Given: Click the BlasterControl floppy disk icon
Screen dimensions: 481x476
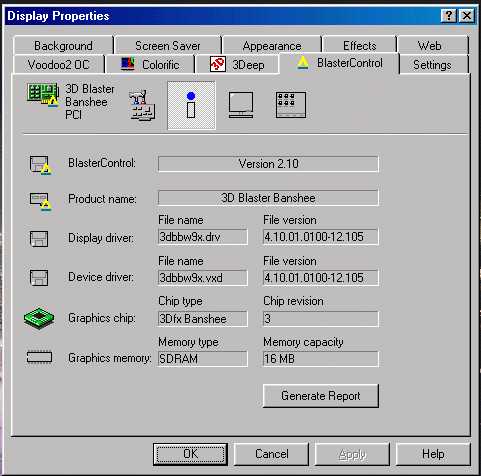Looking at the screenshot, I should (40, 165).
